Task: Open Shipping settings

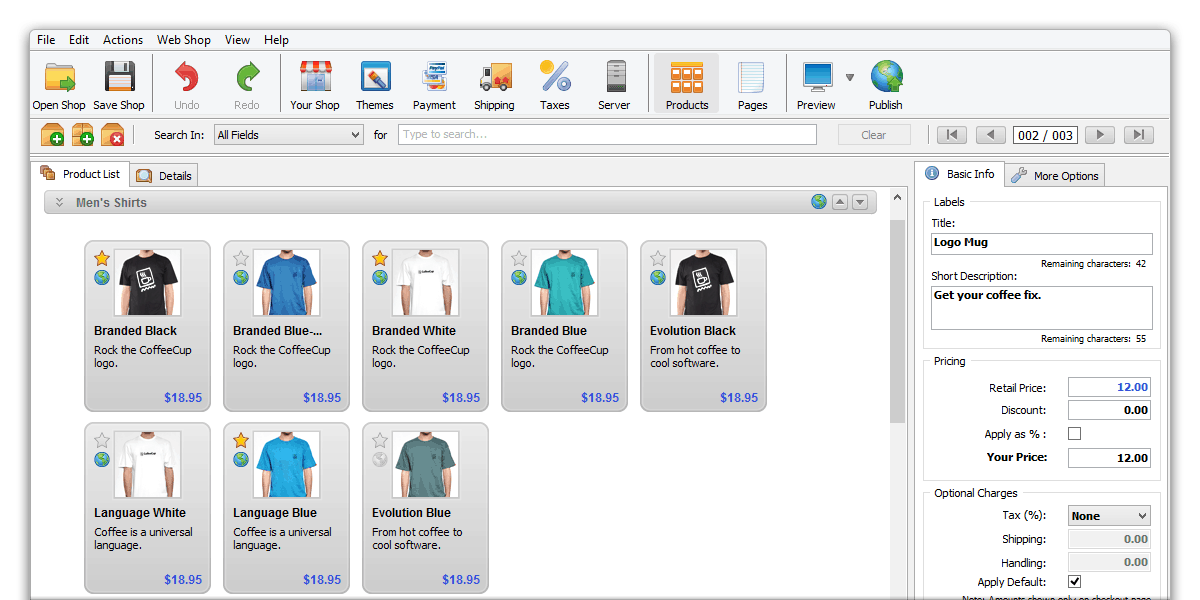Action: pyautogui.click(x=494, y=84)
